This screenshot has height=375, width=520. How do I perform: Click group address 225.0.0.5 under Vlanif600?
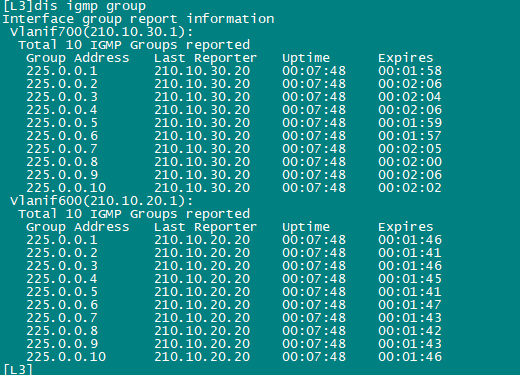pos(62,292)
